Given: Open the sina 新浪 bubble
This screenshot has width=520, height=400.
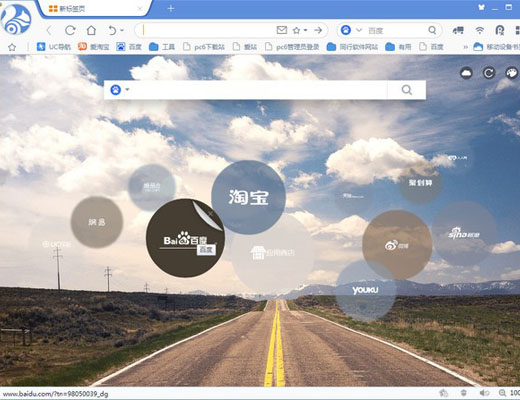Looking at the screenshot, I should pos(464,234).
